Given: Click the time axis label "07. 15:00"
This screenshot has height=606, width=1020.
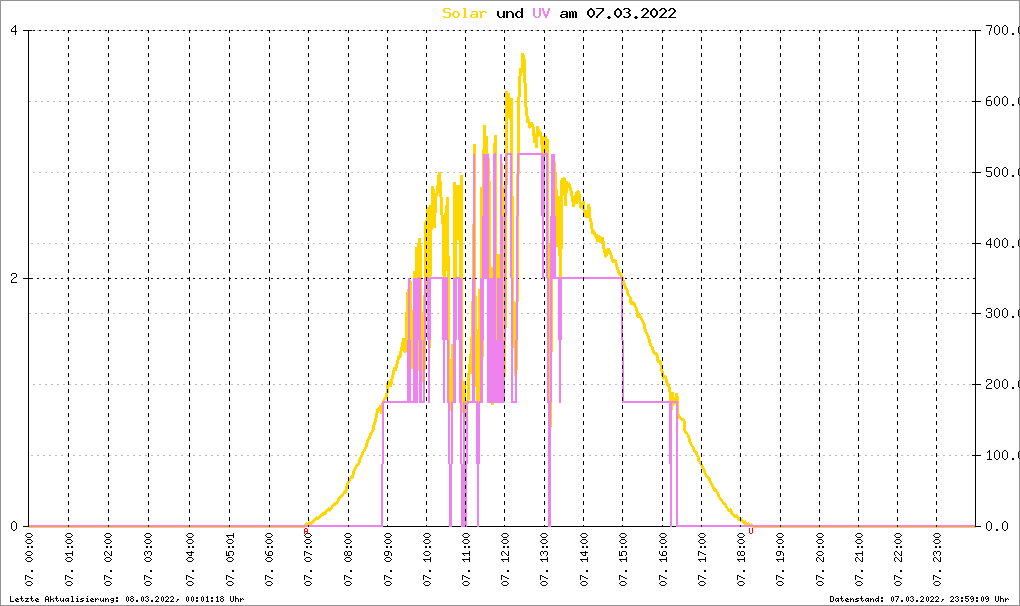Looking at the screenshot, I should pyautogui.click(x=623, y=559).
